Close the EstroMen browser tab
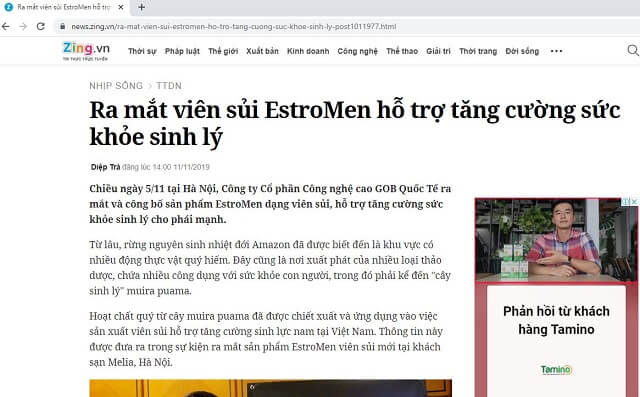This screenshot has height=397, width=640. pyautogui.click(x=120, y=7)
